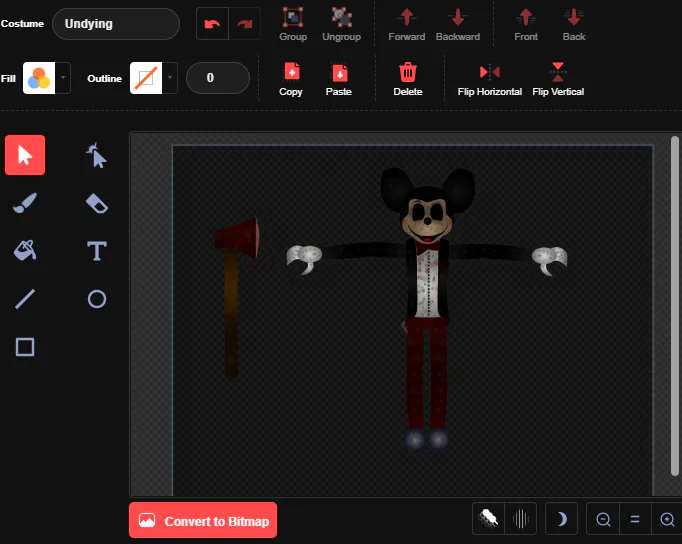682x544 pixels.
Task: Reset canvas zoom with equals icon
Action: pos(635,519)
